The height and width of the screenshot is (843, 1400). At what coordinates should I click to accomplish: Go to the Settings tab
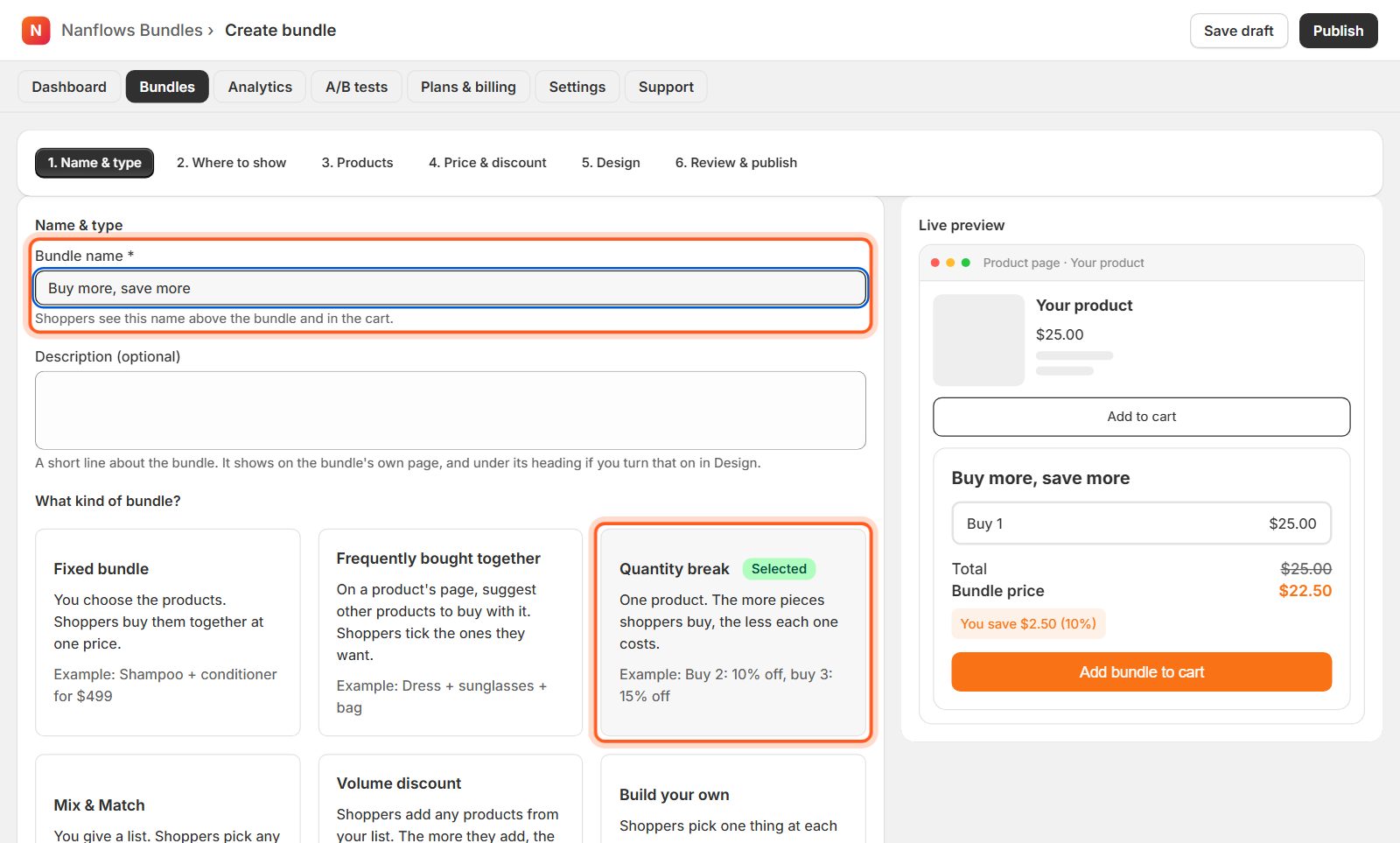click(577, 87)
